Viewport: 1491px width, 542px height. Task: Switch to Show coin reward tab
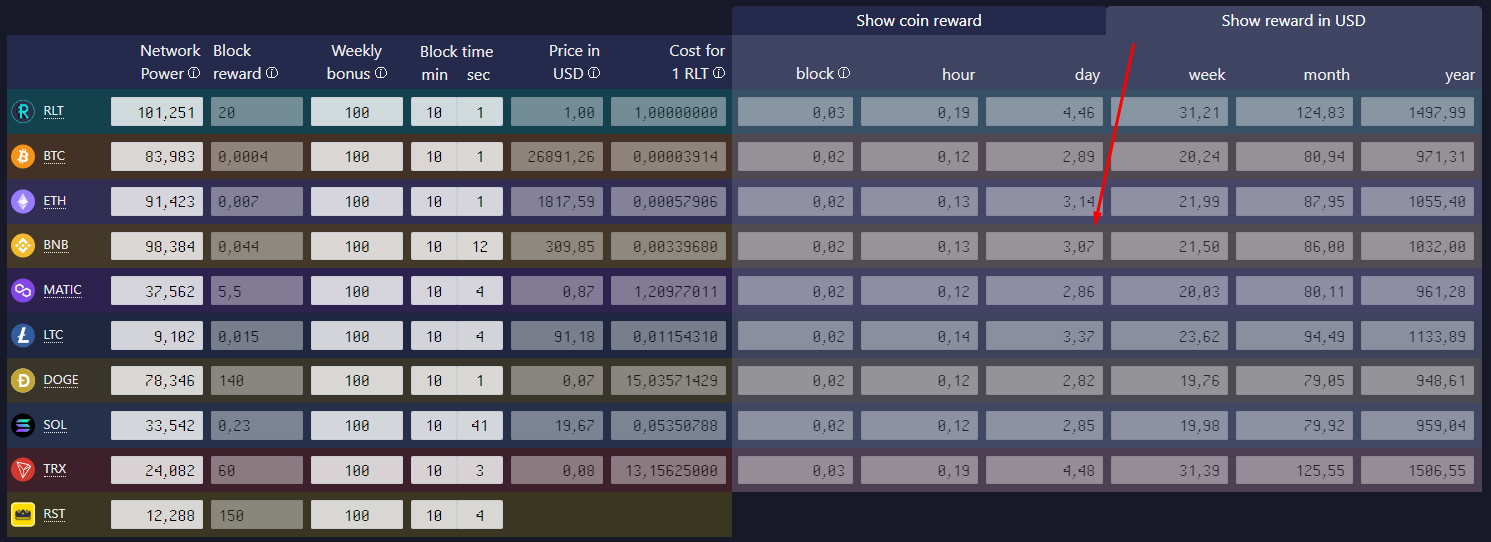click(x=918, y=21)
